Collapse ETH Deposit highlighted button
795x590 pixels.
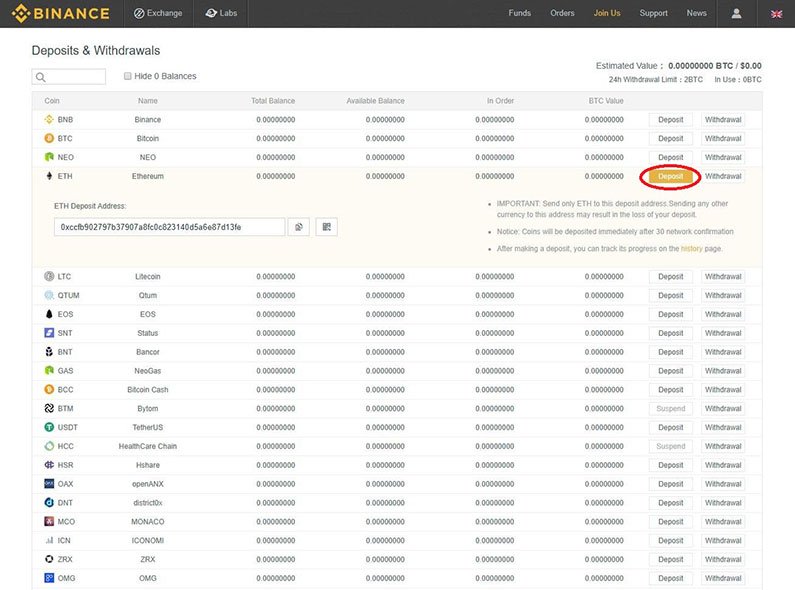(x=670, y=176)
